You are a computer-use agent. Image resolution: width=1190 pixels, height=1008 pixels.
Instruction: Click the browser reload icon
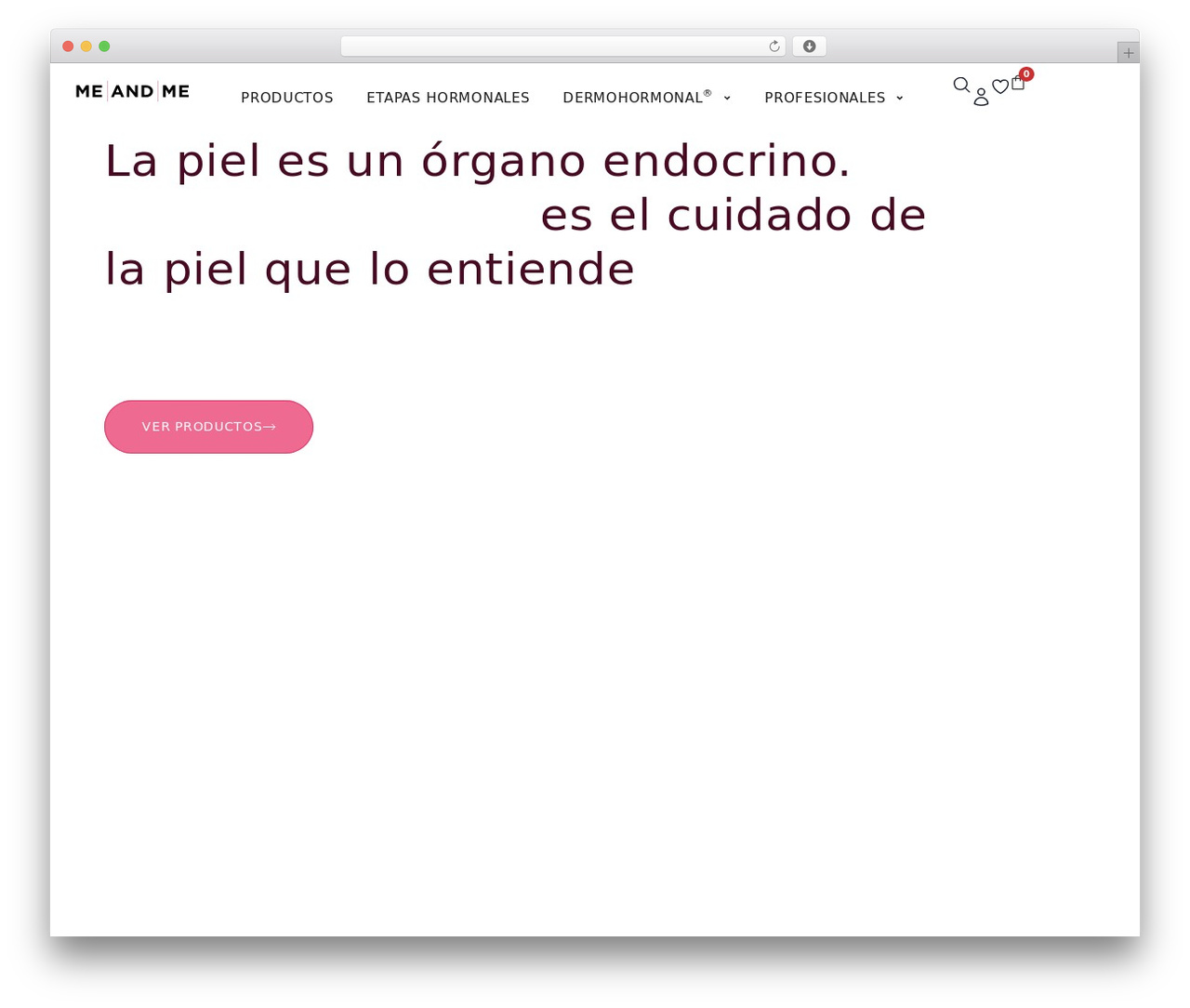point(774,46)
